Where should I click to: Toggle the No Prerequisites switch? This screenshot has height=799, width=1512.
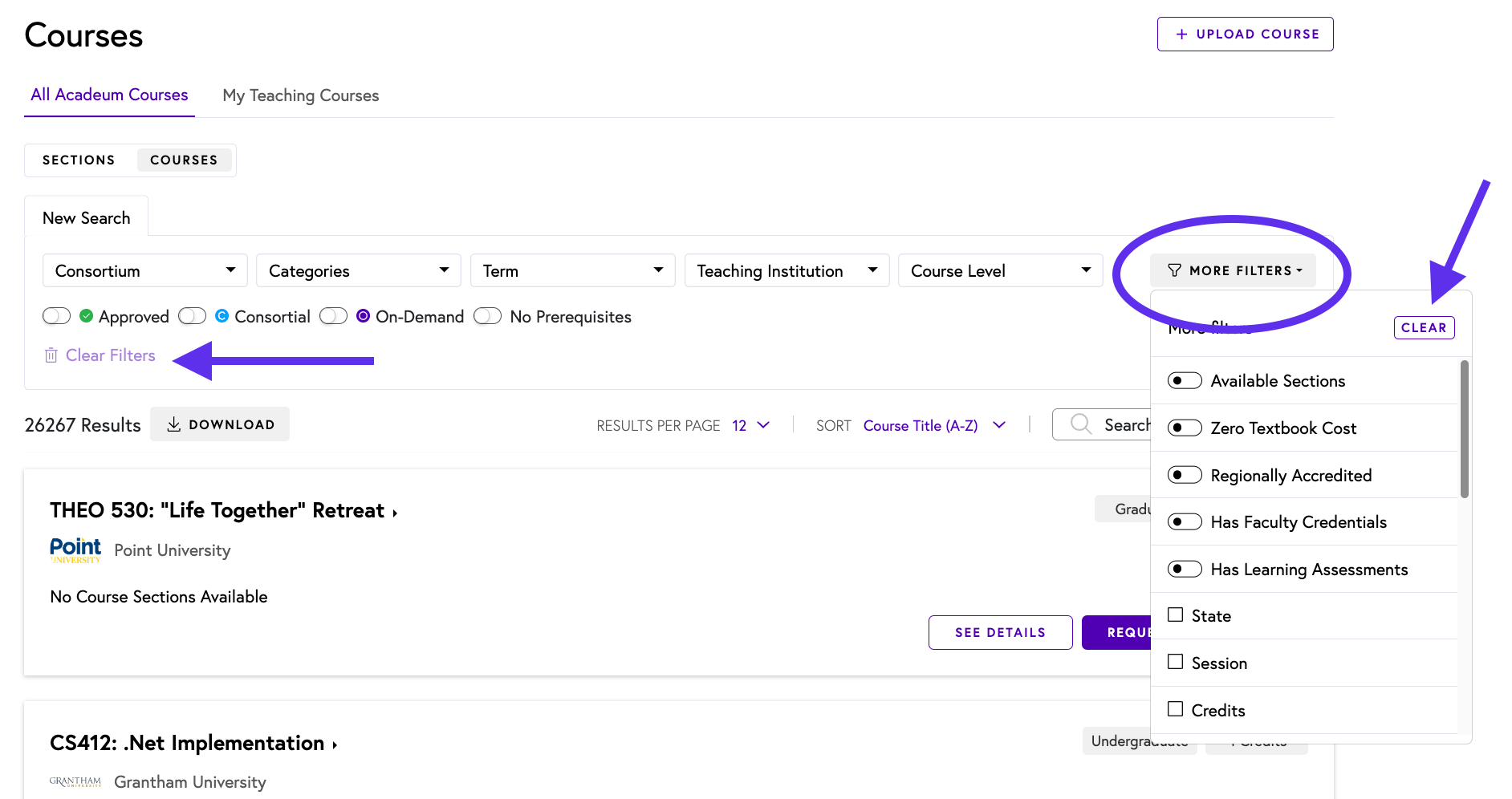pyautogui.click(x=487, y=316)
